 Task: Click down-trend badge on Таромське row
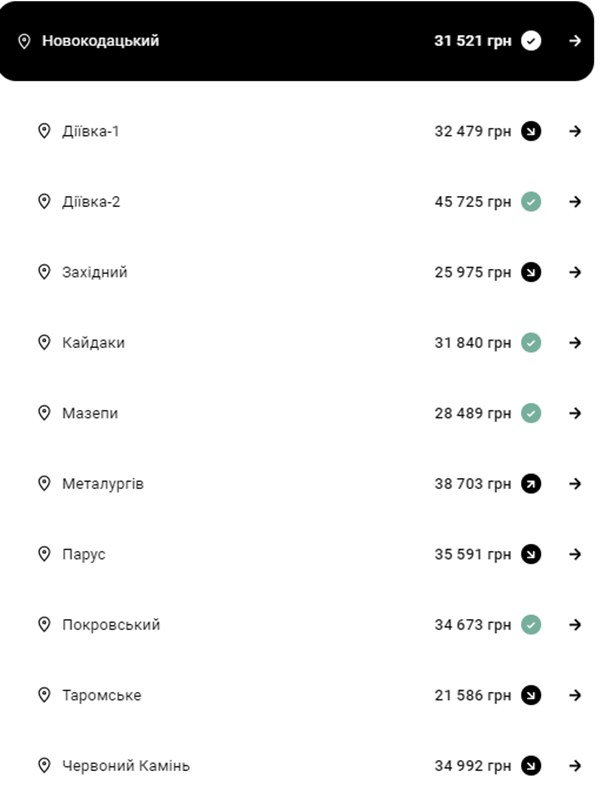click(531, 695)
